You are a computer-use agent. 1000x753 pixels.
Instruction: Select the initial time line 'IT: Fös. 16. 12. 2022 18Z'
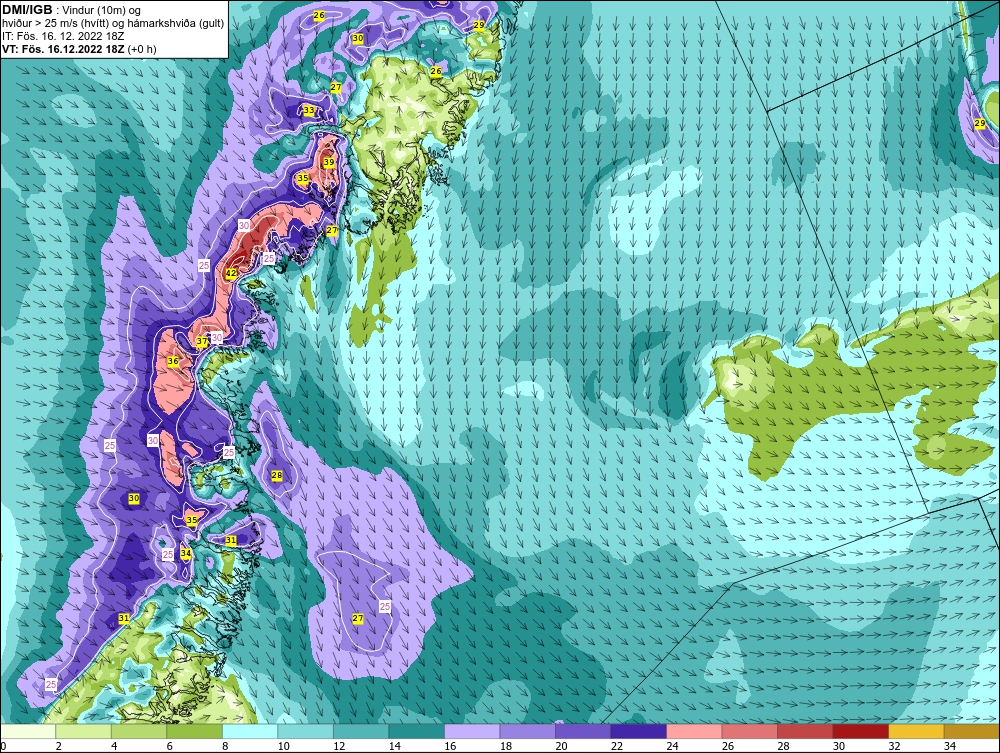click(62, 36)
